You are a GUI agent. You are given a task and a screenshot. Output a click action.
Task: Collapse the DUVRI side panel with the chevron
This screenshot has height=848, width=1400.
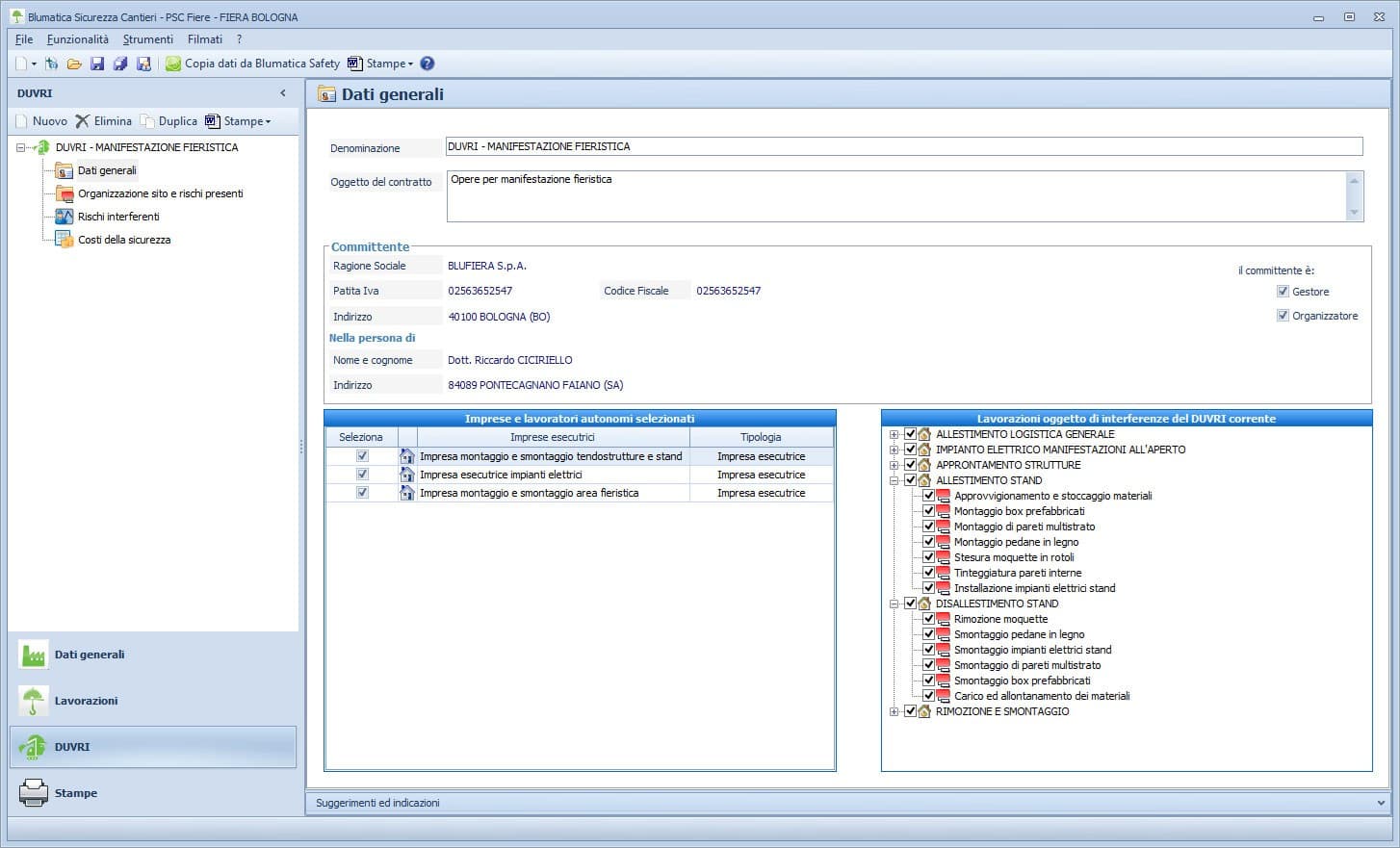tap(283, 93)
